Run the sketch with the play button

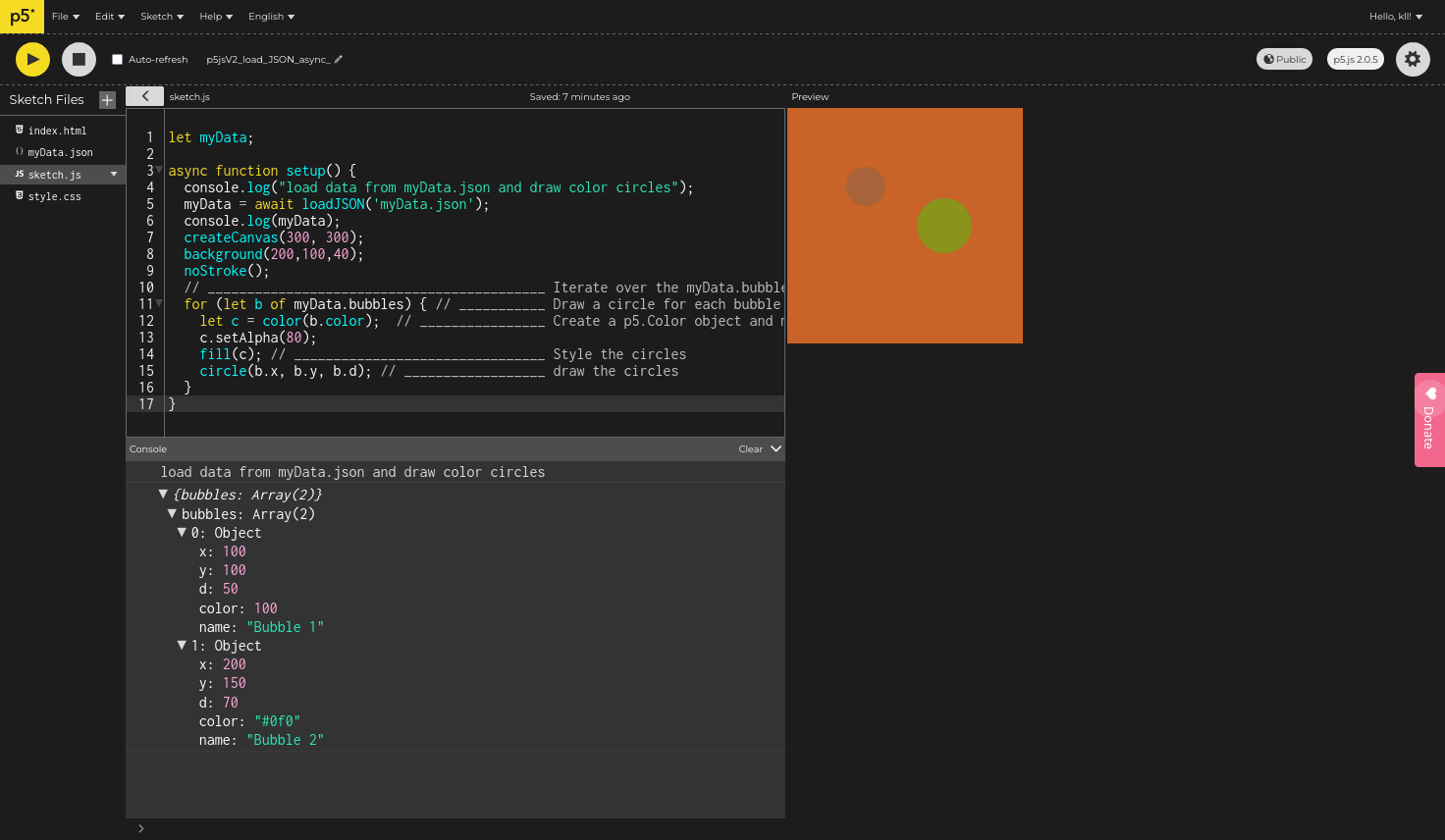coord(32,60)
